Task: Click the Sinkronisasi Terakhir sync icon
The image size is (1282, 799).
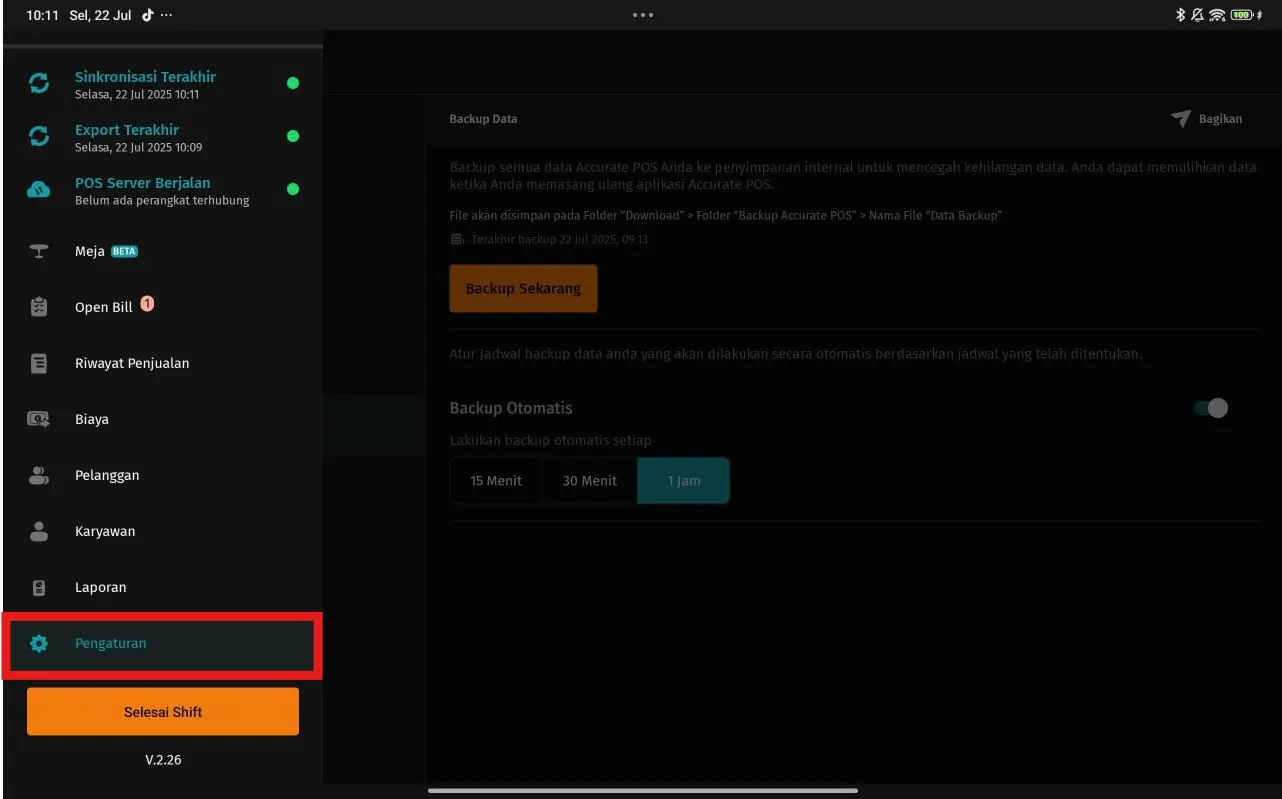Action: coord(39,84)
